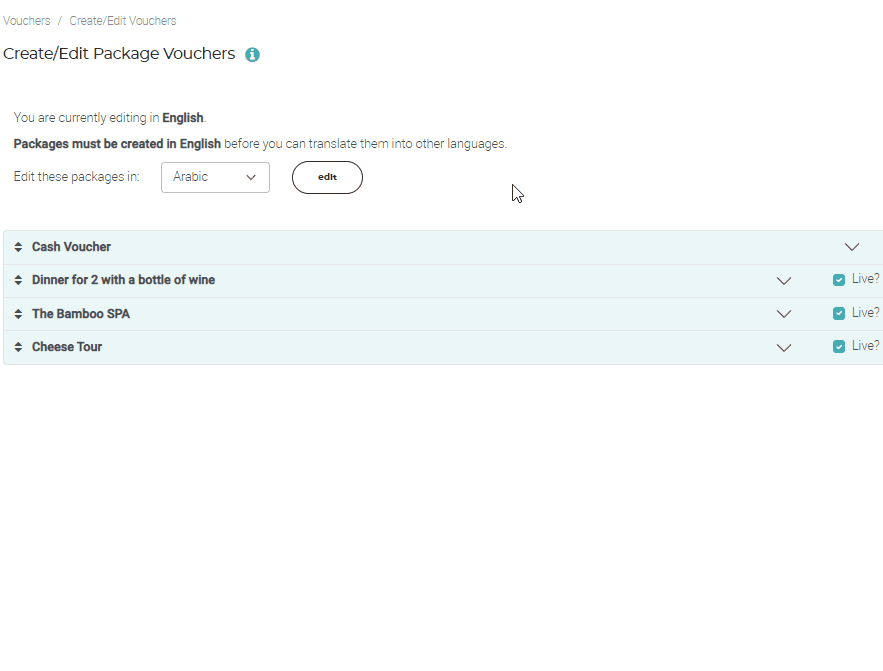Expand the Cheese Tour chevron
Image resolution: width=883 pixels, height=671 pixels.
(784, 347)
